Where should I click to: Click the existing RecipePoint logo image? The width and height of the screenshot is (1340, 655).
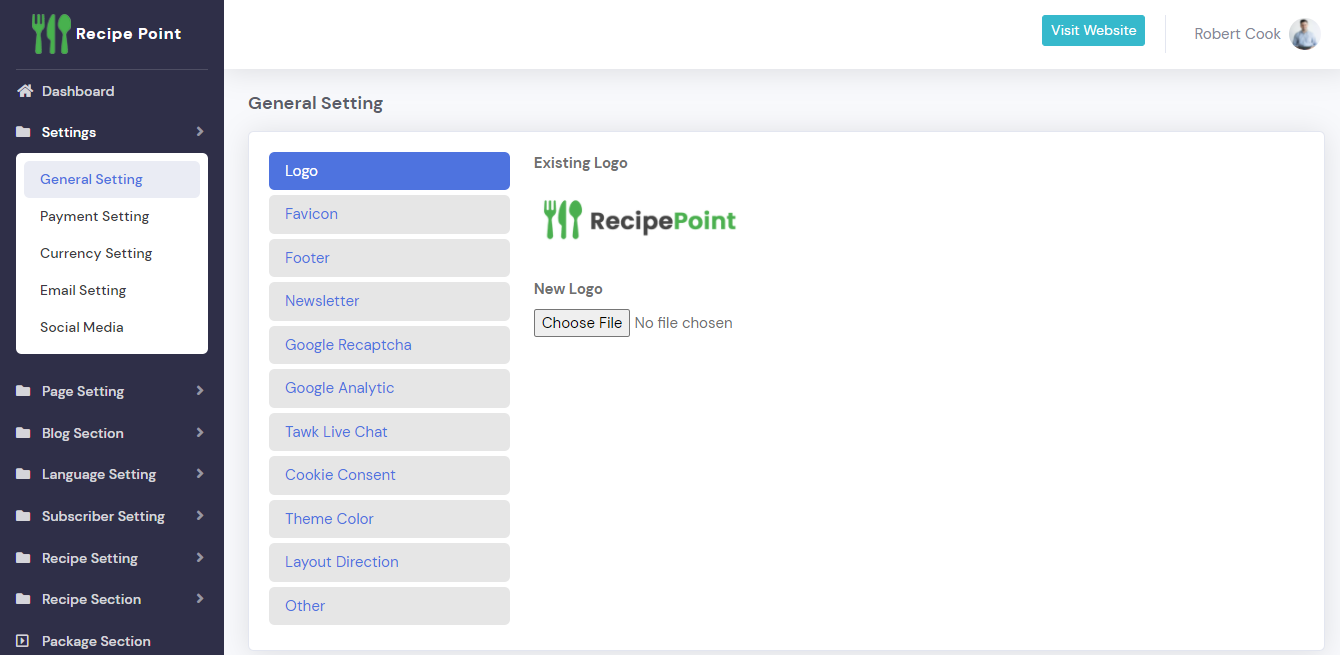point(640,220)
